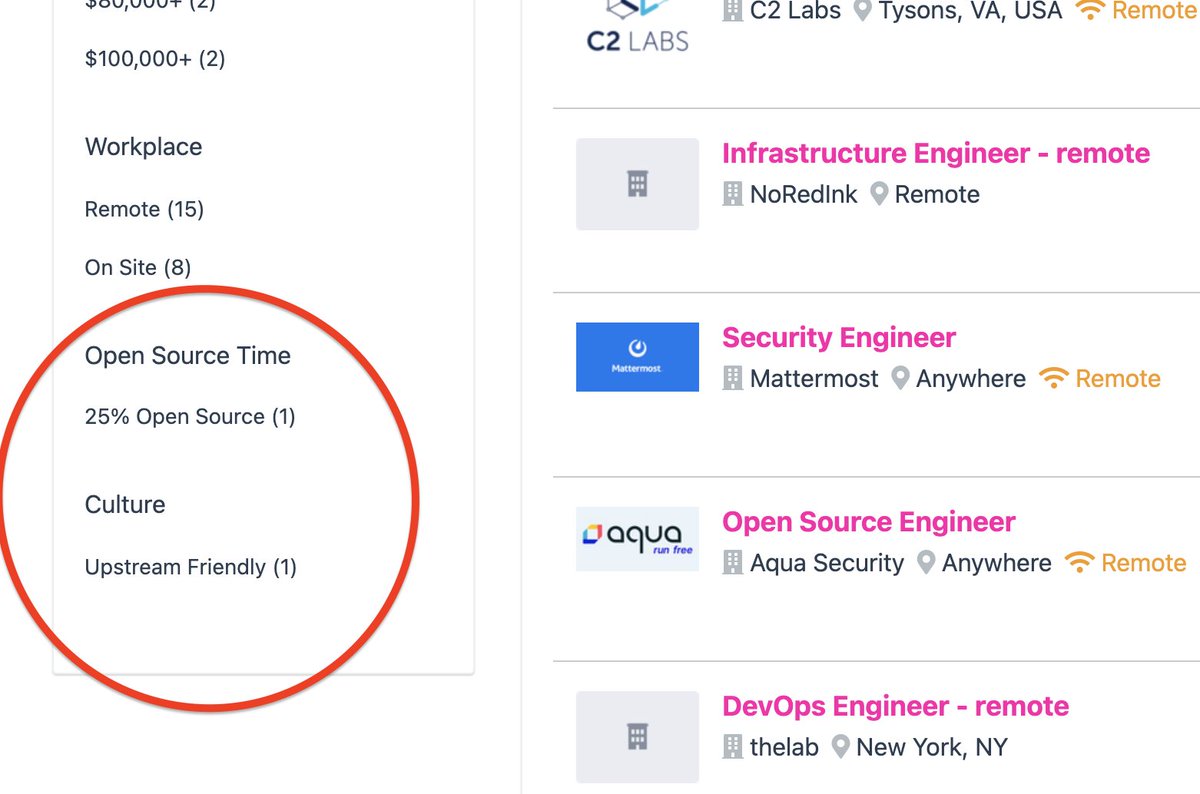Open Infrastructure Engineer - remote job listing
This screenshot has height=794, width=1200.
coord(936,154)
